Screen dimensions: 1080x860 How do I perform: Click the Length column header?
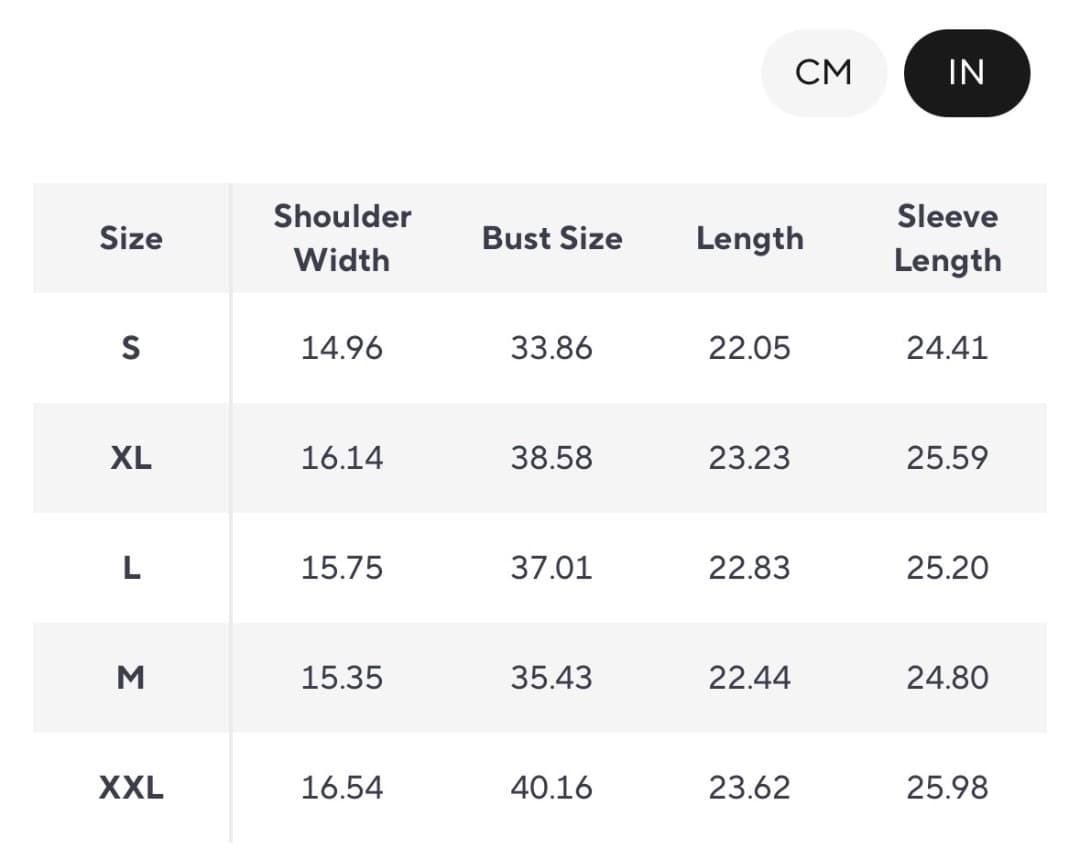pos(750,238)
